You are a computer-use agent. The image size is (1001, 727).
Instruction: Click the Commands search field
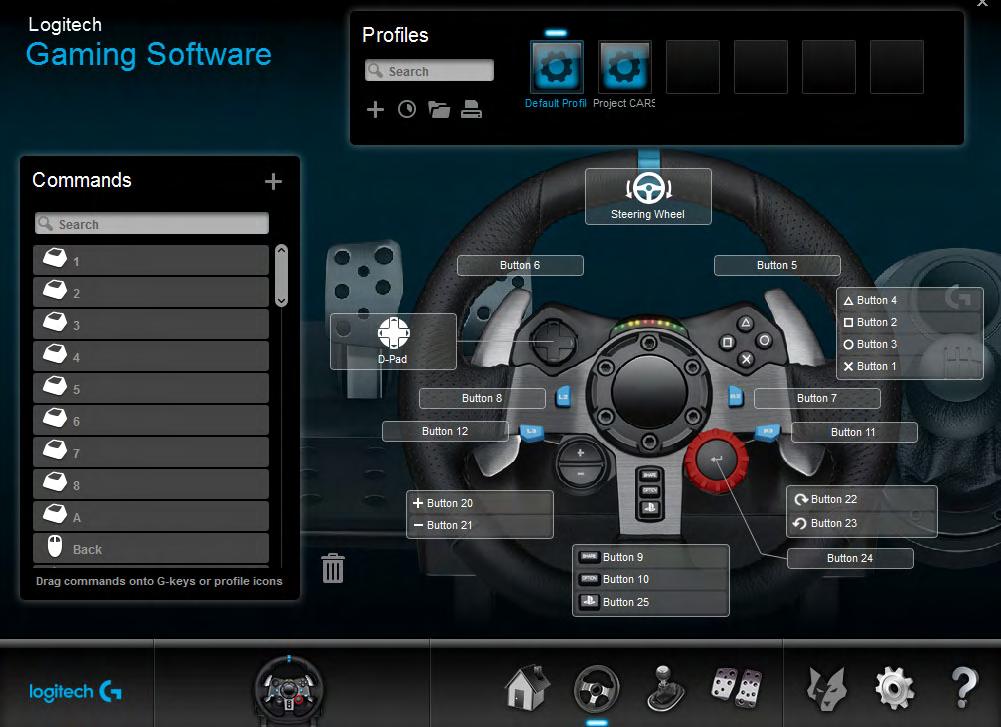[152, 223]
